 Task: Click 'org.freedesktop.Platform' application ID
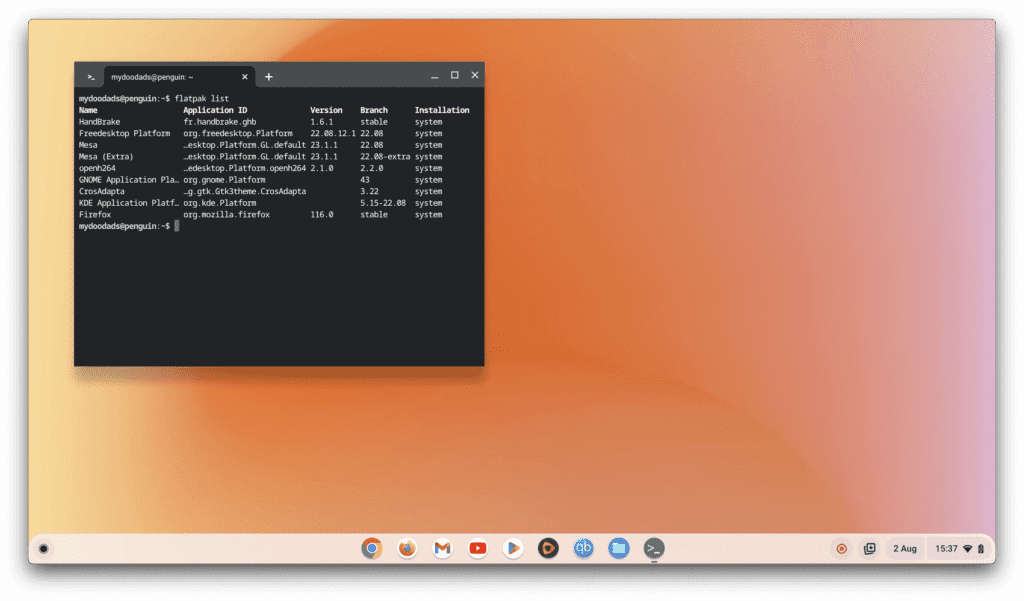[238, 133]
